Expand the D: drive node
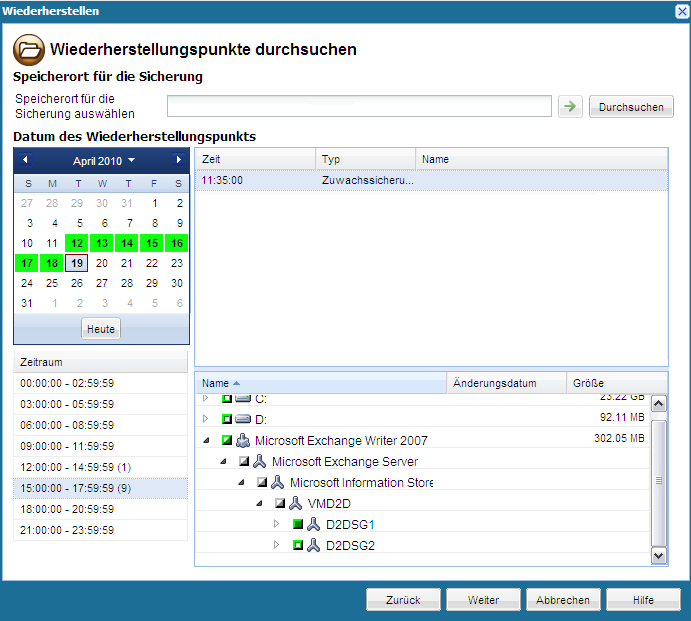Viewport: 691px width, 621px height. [x=205, y=419]
